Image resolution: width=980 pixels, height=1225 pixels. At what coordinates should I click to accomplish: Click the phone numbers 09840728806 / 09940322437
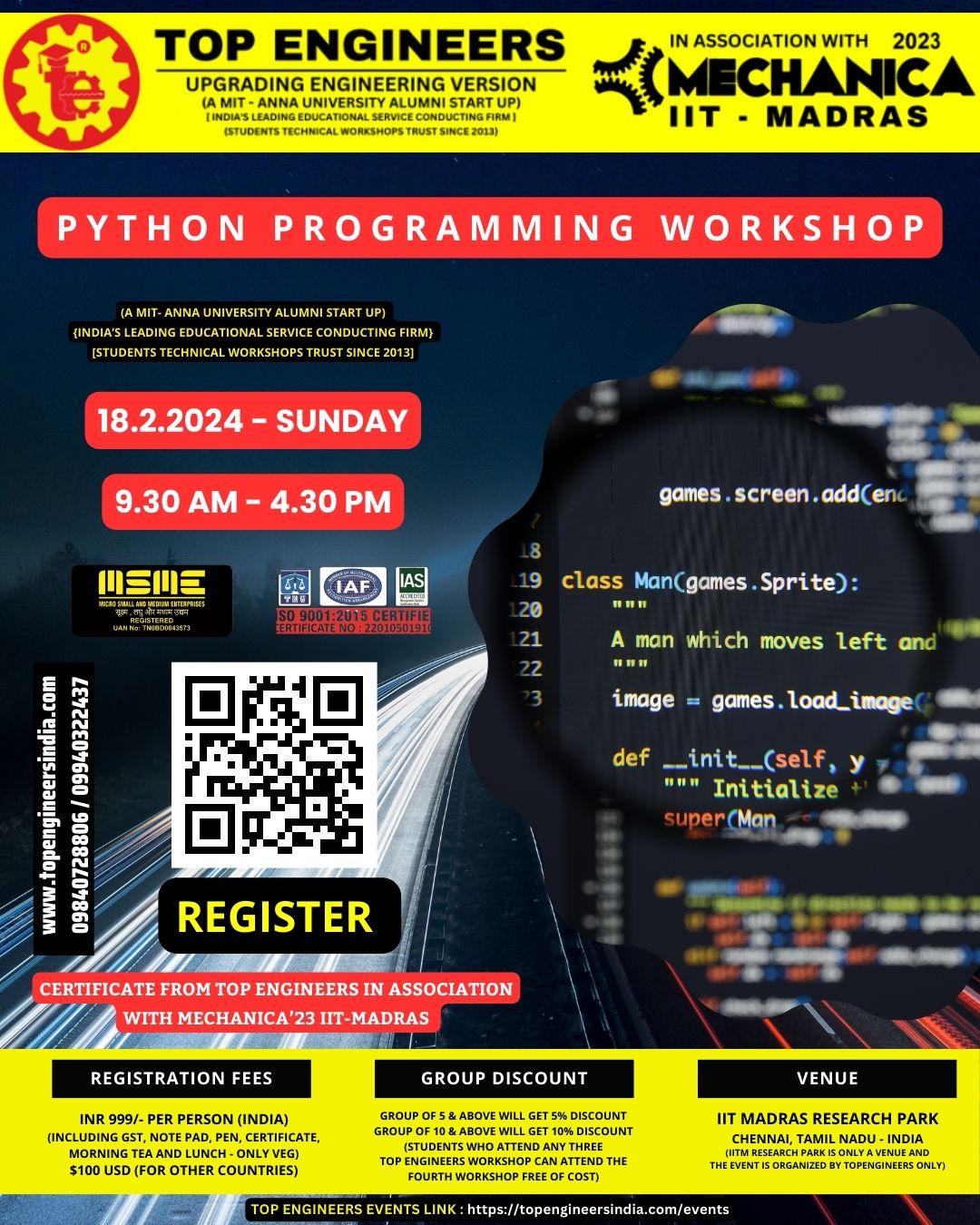coord(78,806)
